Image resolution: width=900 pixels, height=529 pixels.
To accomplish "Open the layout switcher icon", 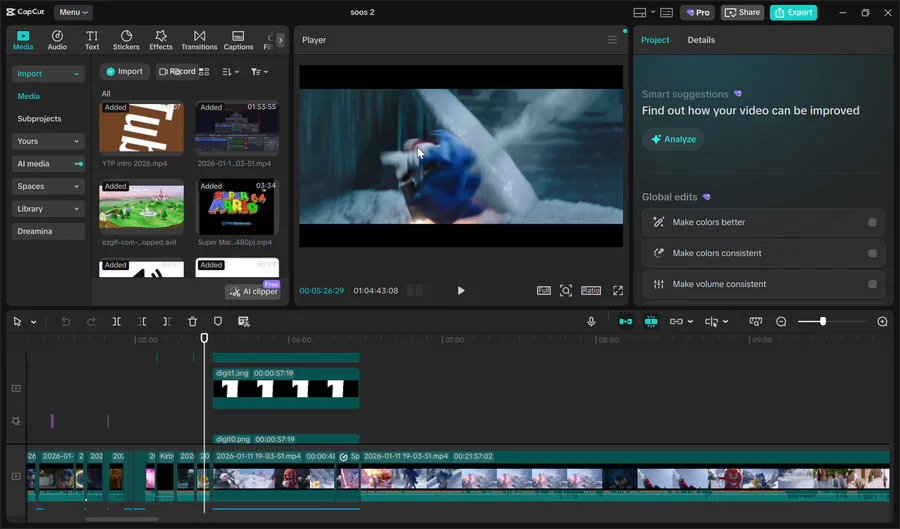I will (640, 12).
